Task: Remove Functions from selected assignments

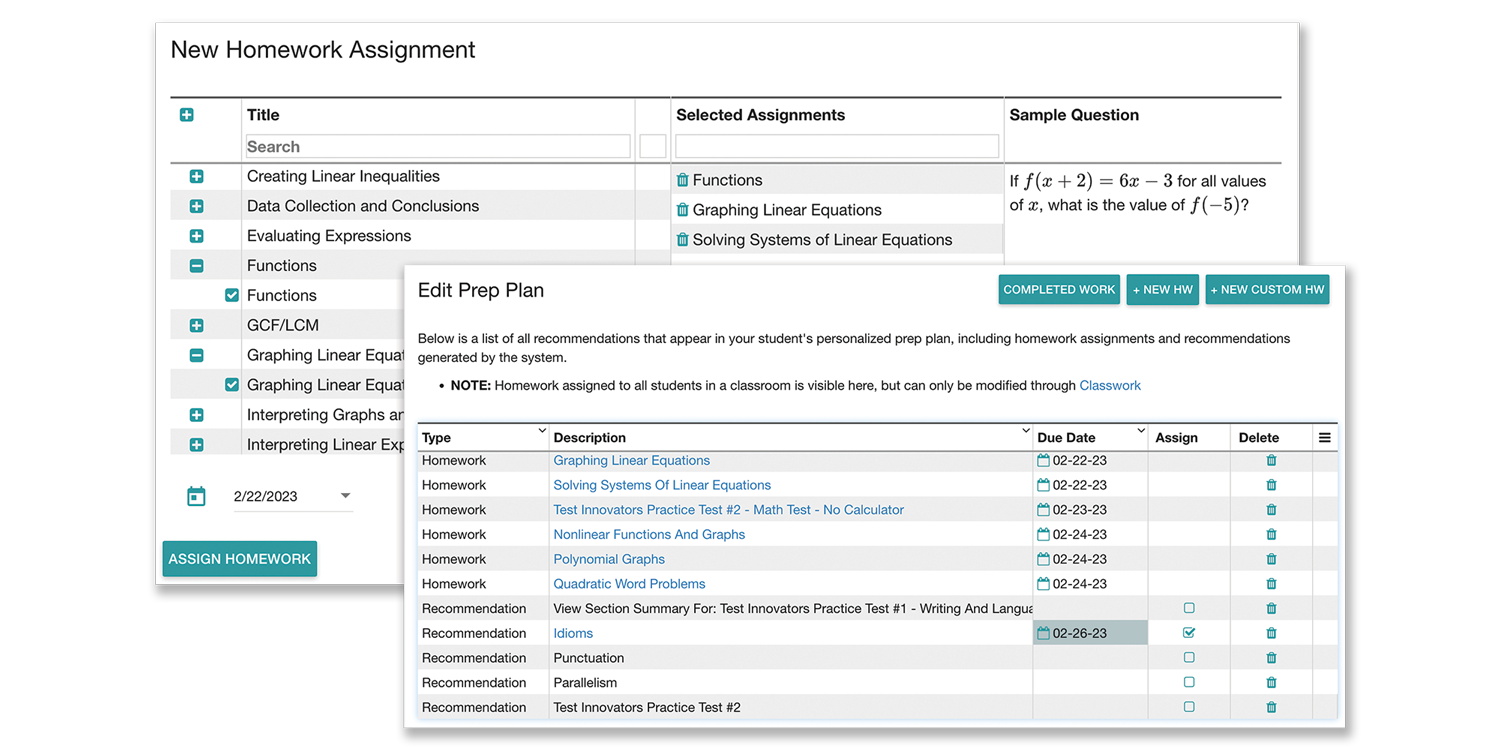Action: (683, 180)
